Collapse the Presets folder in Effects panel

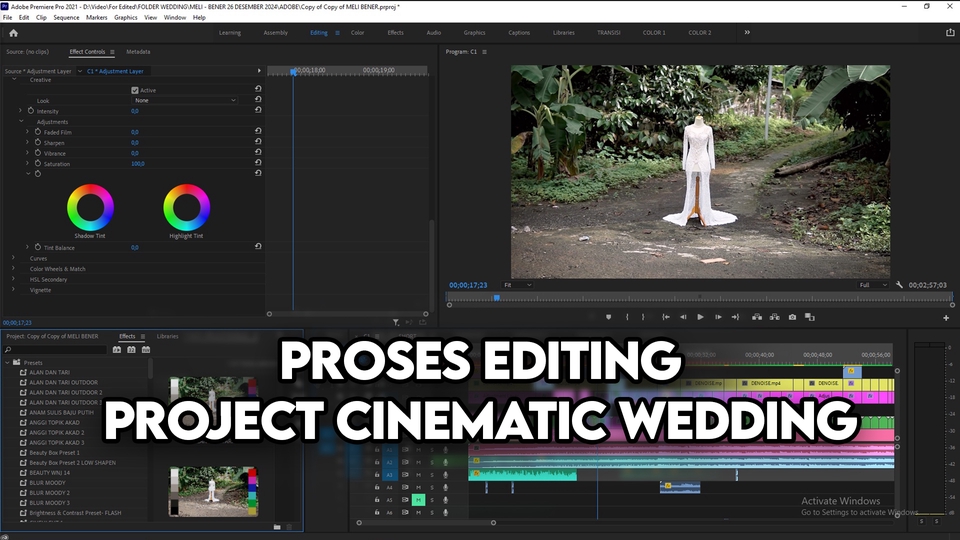[7, 362]
